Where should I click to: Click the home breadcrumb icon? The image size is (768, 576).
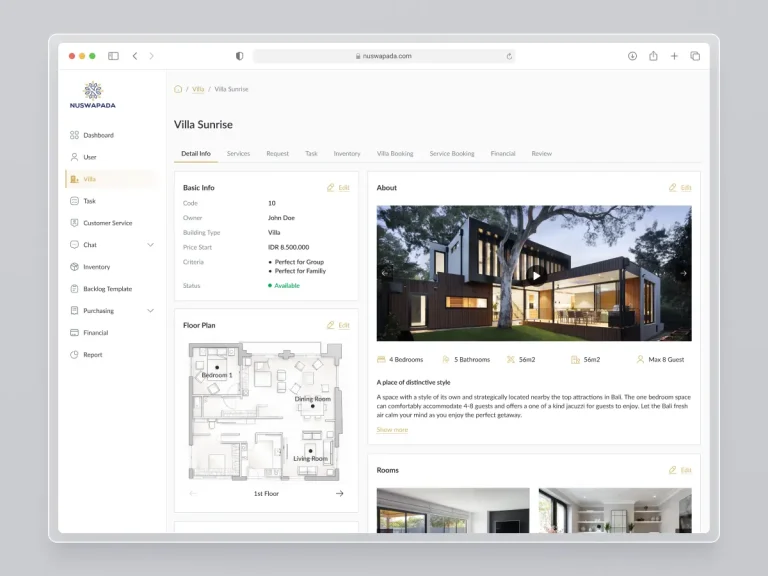click(x=178, y=89)
